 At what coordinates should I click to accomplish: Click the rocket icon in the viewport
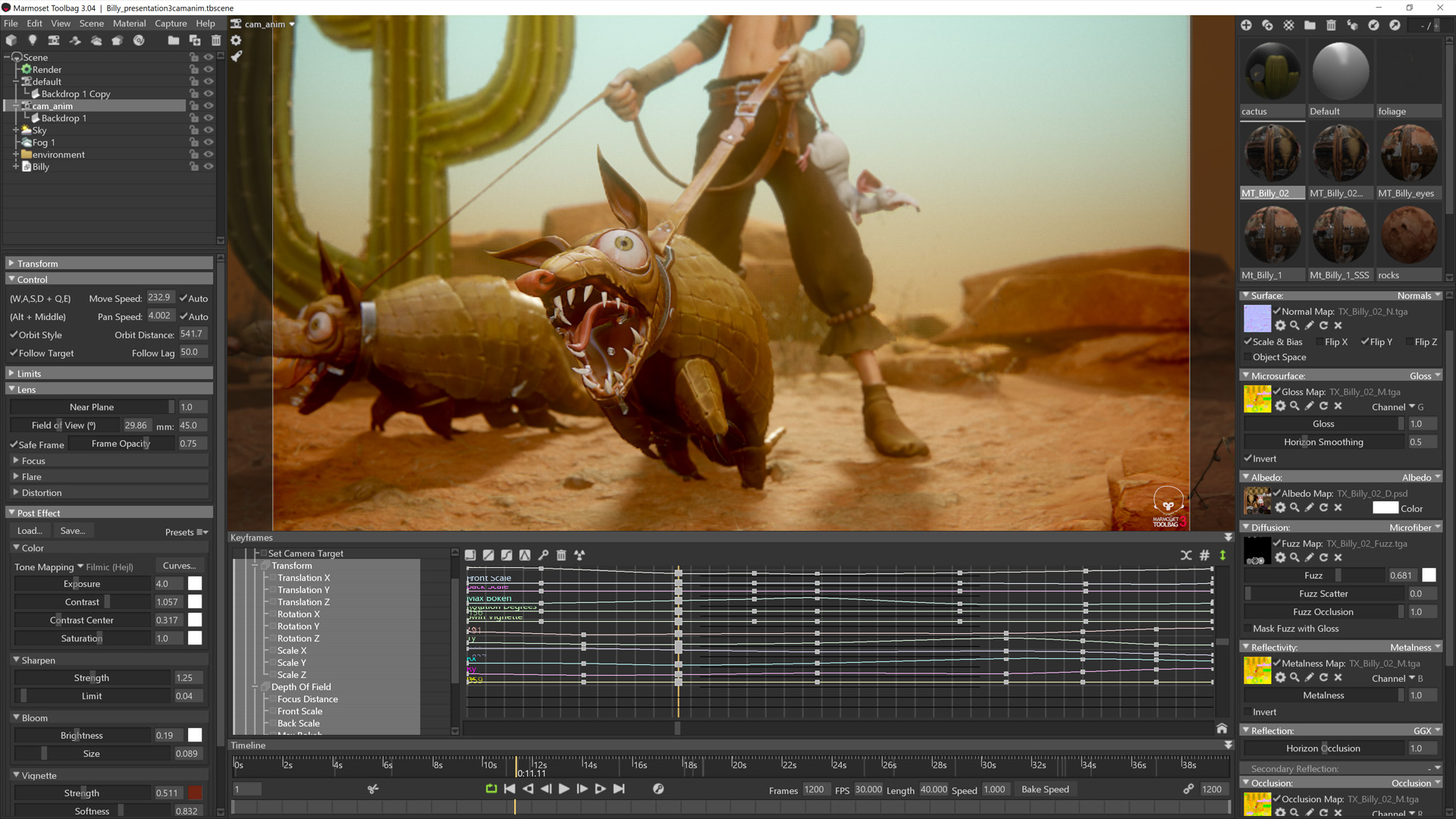236,56
